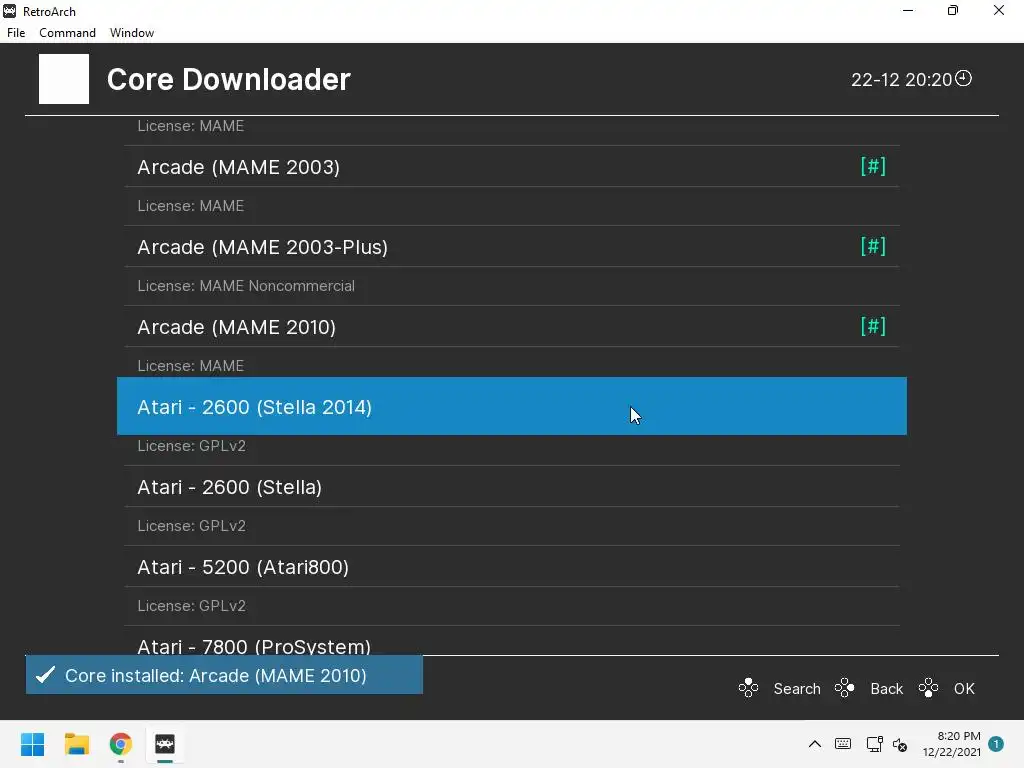This screenshot has height=768, width=1024.
Task: Click the gamepad icon beside Back
Action: click(x=844, y=688)
